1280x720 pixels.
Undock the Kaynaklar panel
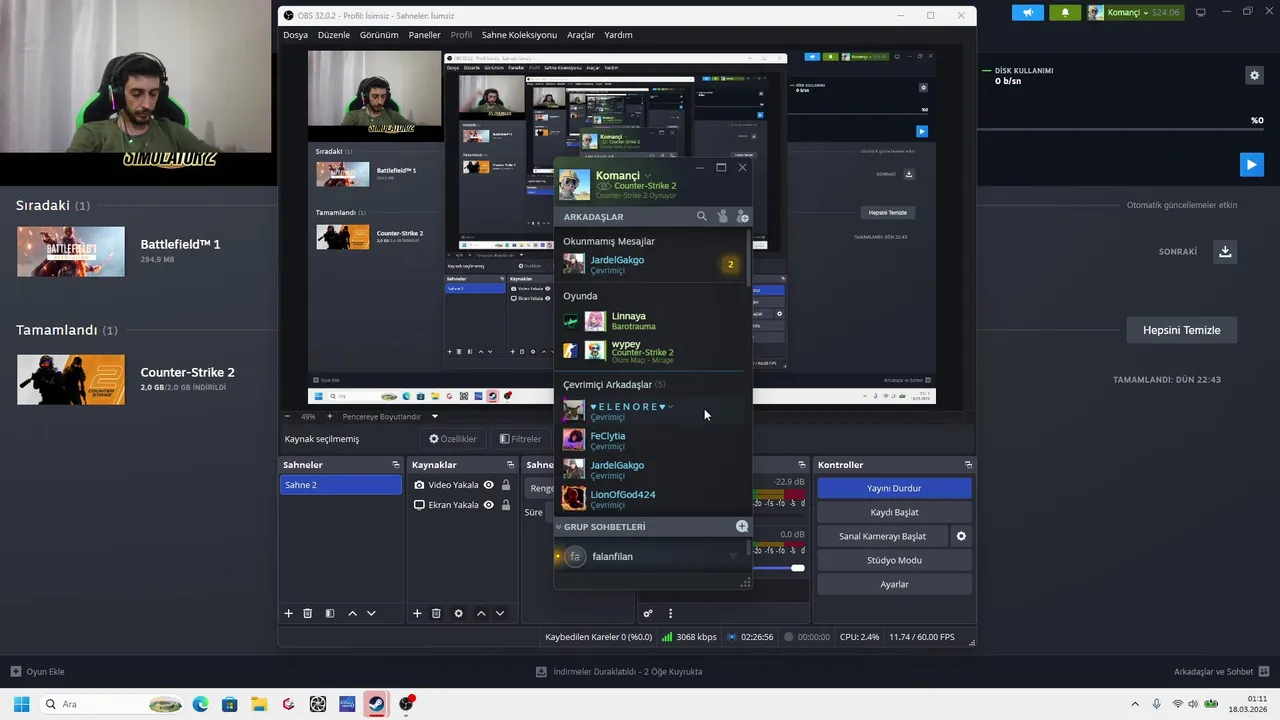pos(510,465)
